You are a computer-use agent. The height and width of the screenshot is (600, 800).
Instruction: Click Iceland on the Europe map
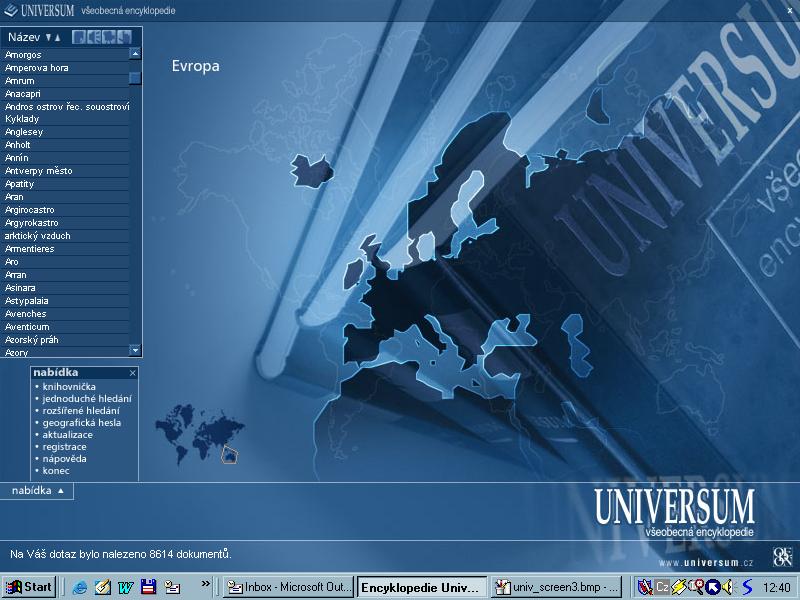coord(311,171)
